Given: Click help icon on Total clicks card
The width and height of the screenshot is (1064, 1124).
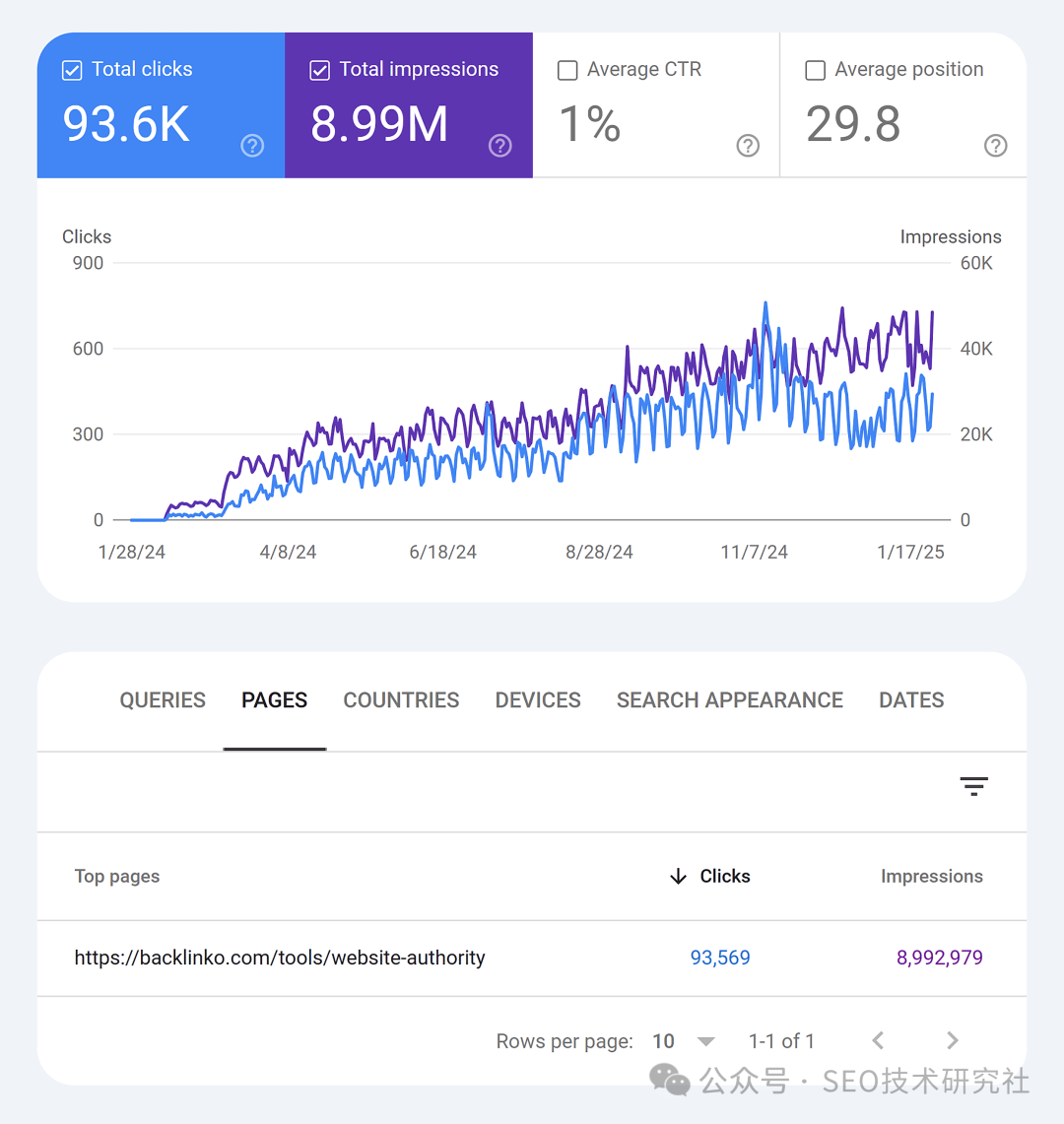Looking at the screenshot, I should (253, 146).
